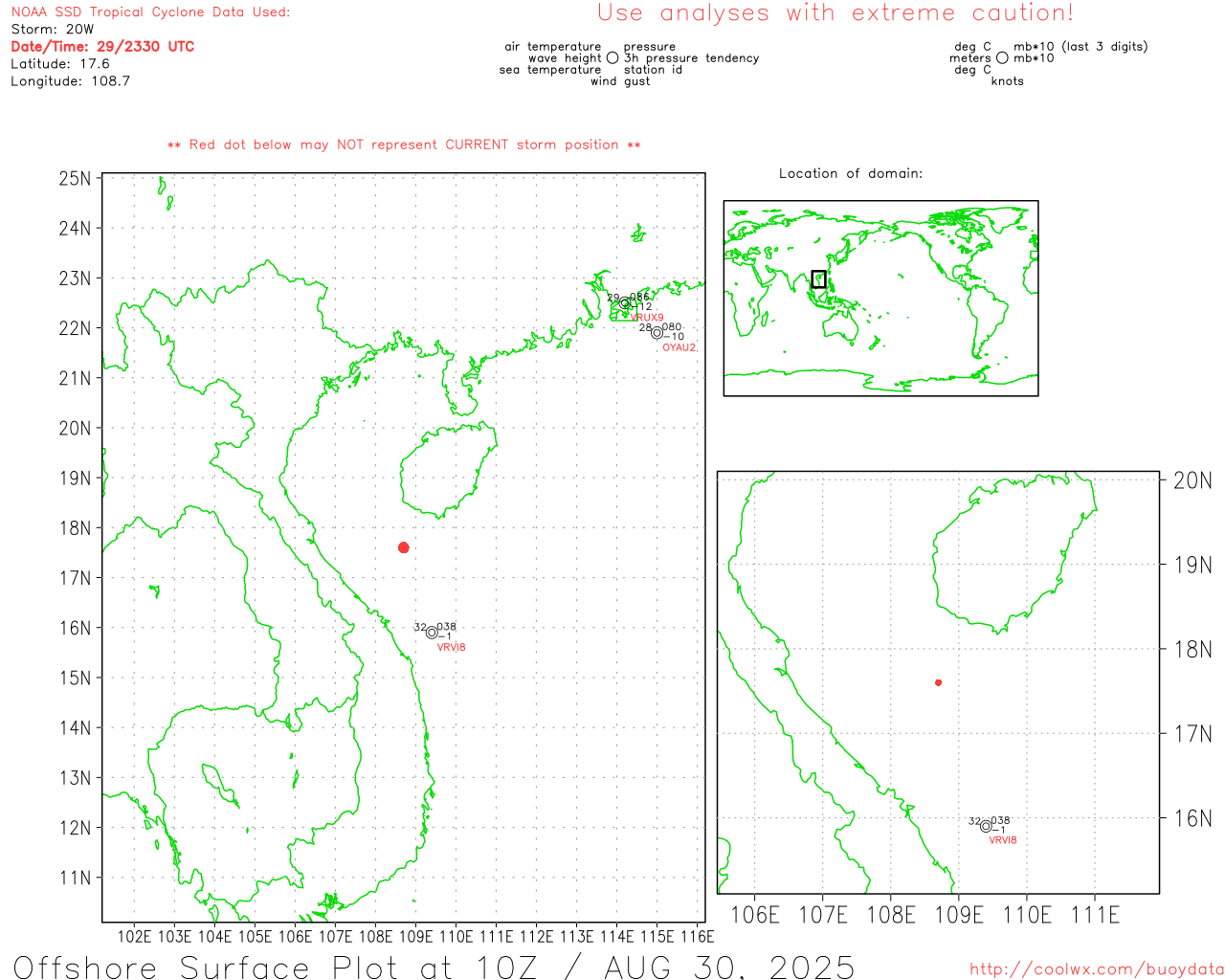Click the 'Date/Time: 29/2330 UTC' line
This screenshot has height=980, width=1225.
pyautogui.click(x=102, y=47)
